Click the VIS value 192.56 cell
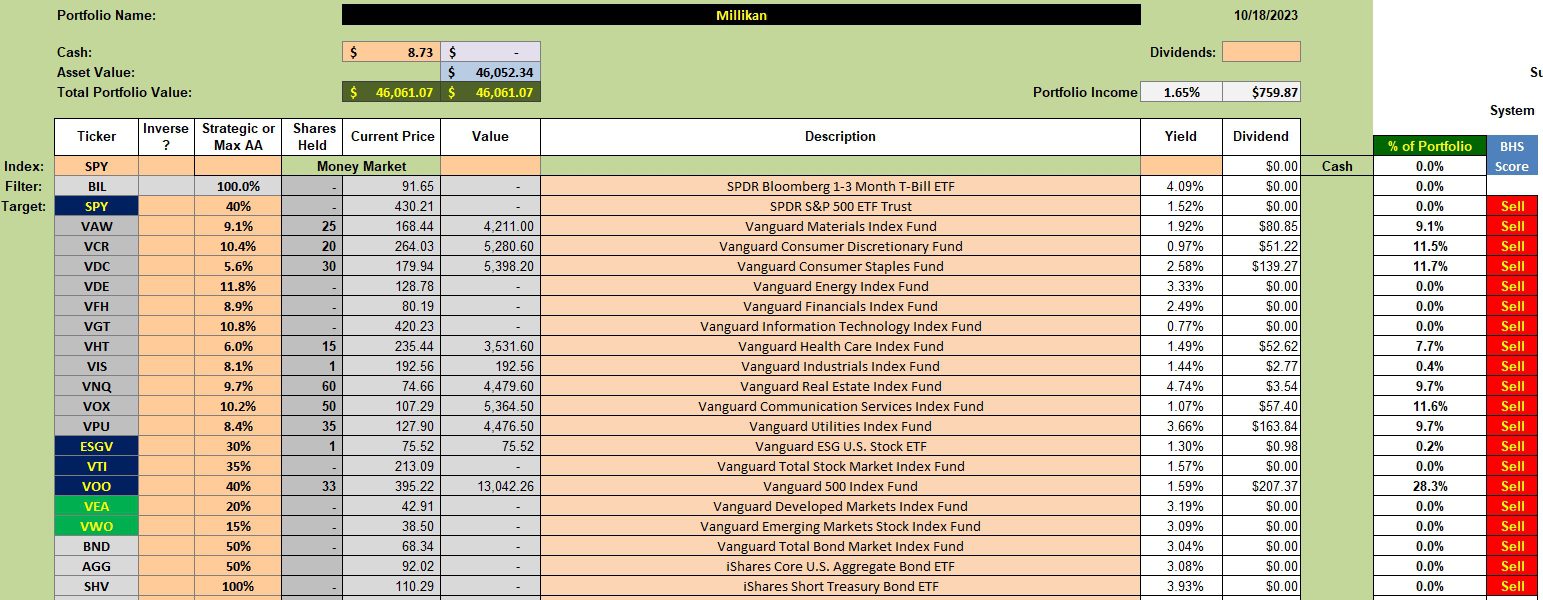This screenshot has height=600, width=1543. coord(491,366)
